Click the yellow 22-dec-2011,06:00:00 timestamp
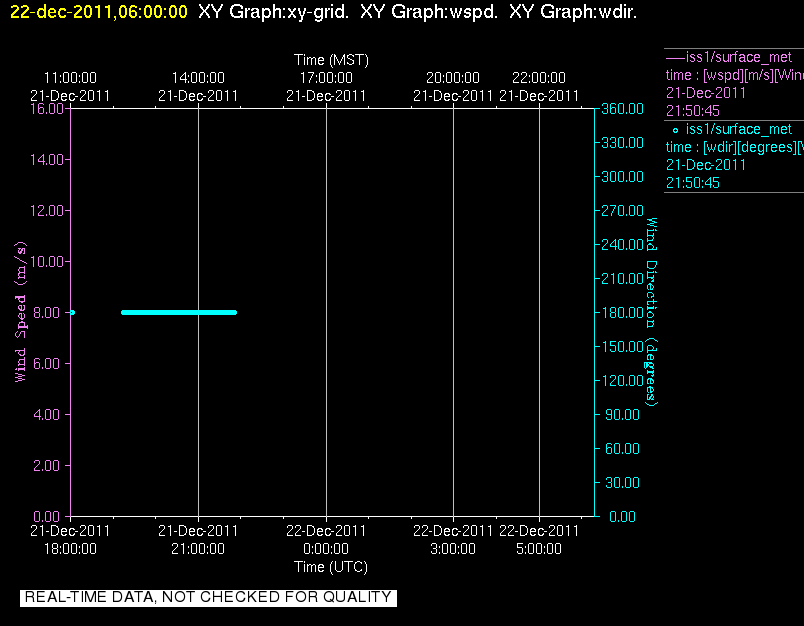 point(99,12)
